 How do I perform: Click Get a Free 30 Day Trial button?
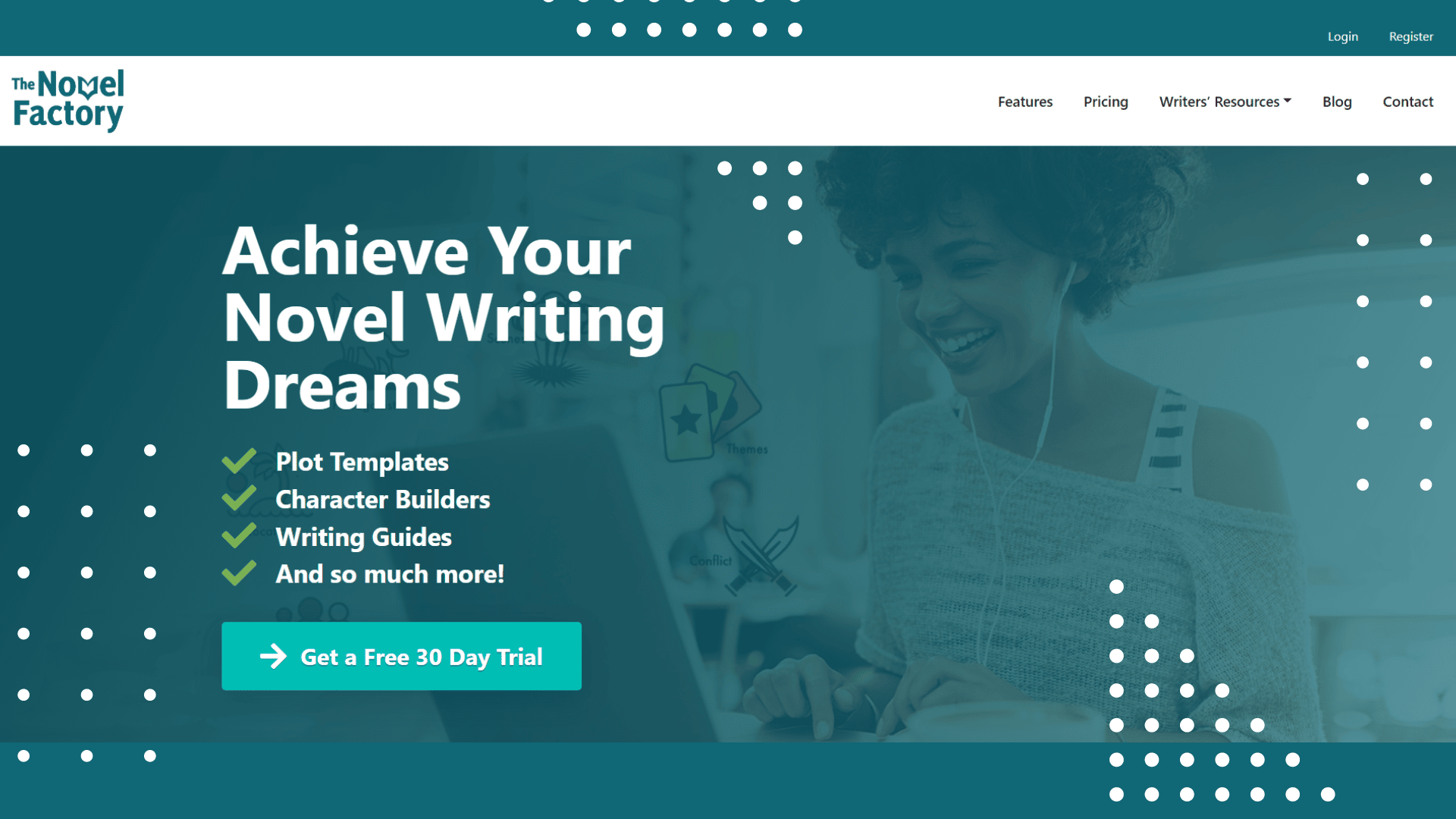pyautogui.click(x=400, y=656)
